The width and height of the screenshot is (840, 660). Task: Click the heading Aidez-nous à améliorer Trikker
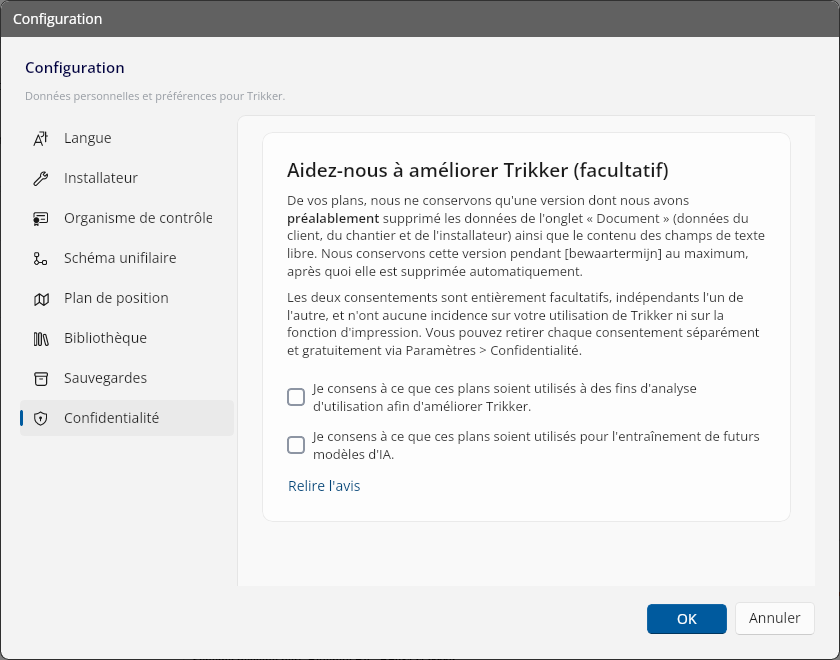pyautogui.click(x=478, y=170)
